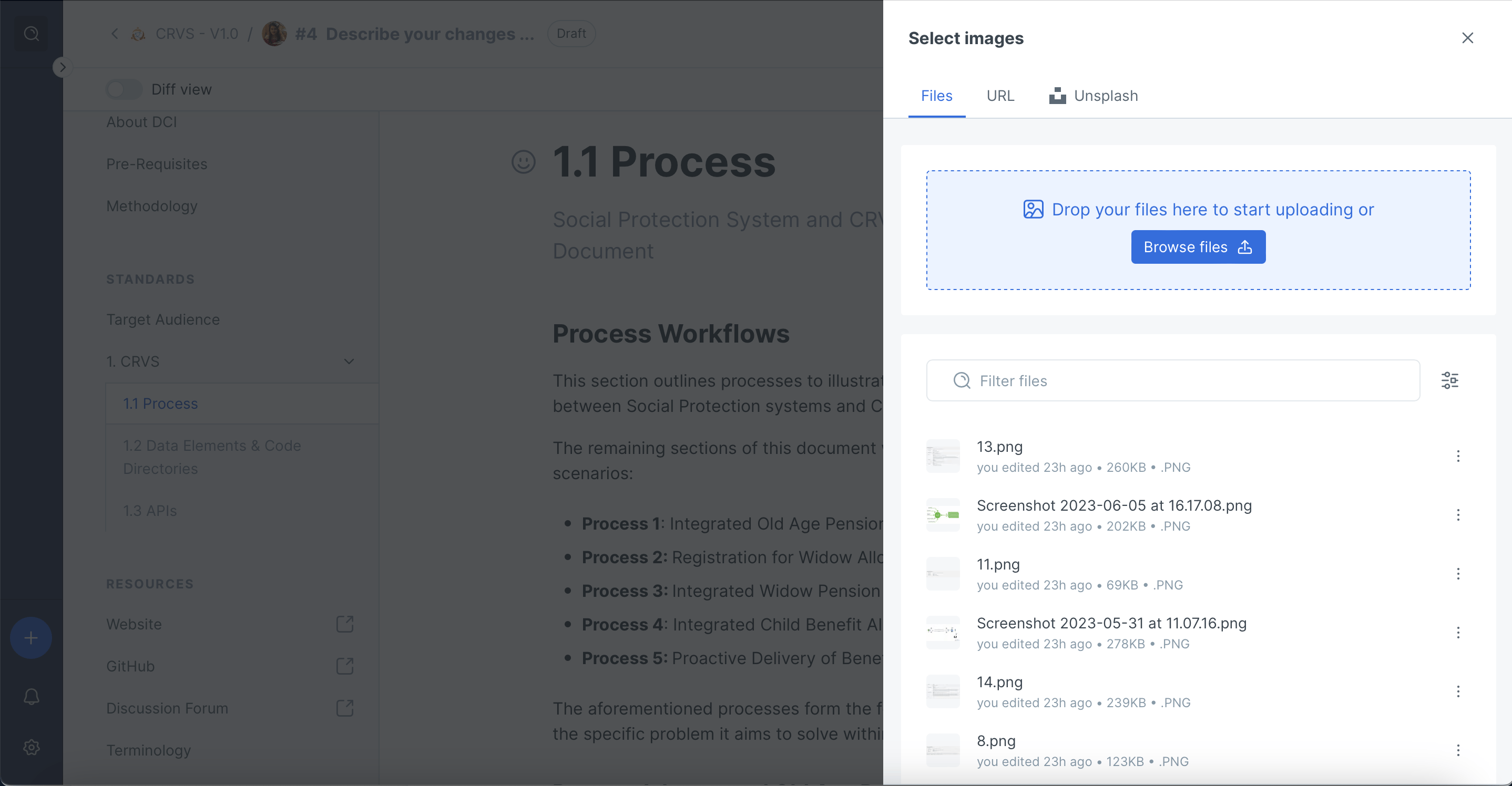Image resolution: width=1512 pixels, height=786 pixels.
Task: Open the three-dot menu for 14.png
Action: (1457, 691)
